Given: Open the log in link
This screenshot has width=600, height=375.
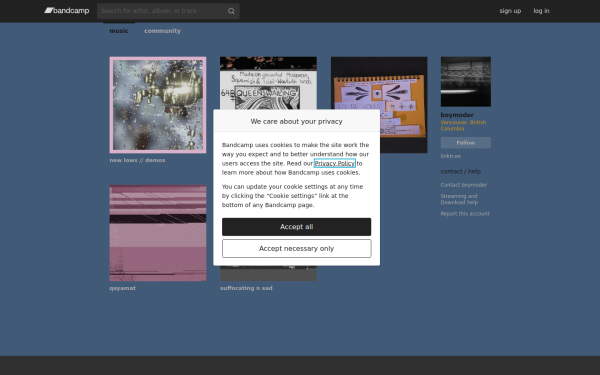Looking at the screenshot, I should [541, 11].
